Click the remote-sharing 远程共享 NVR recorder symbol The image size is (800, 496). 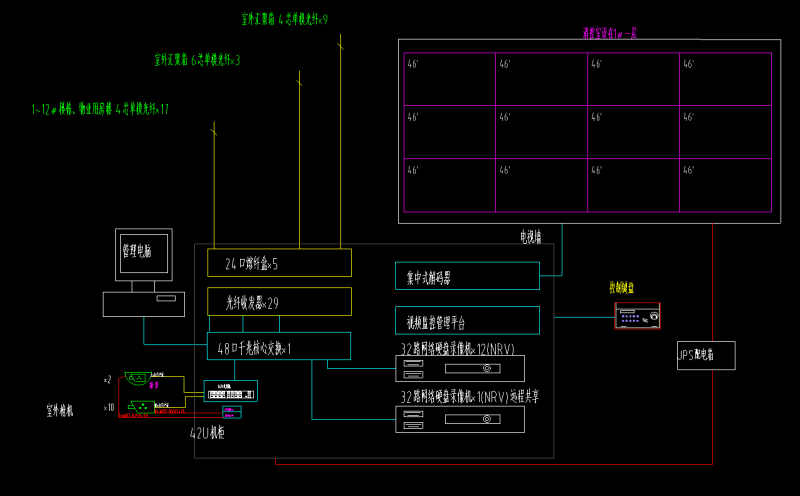(459, 420)
